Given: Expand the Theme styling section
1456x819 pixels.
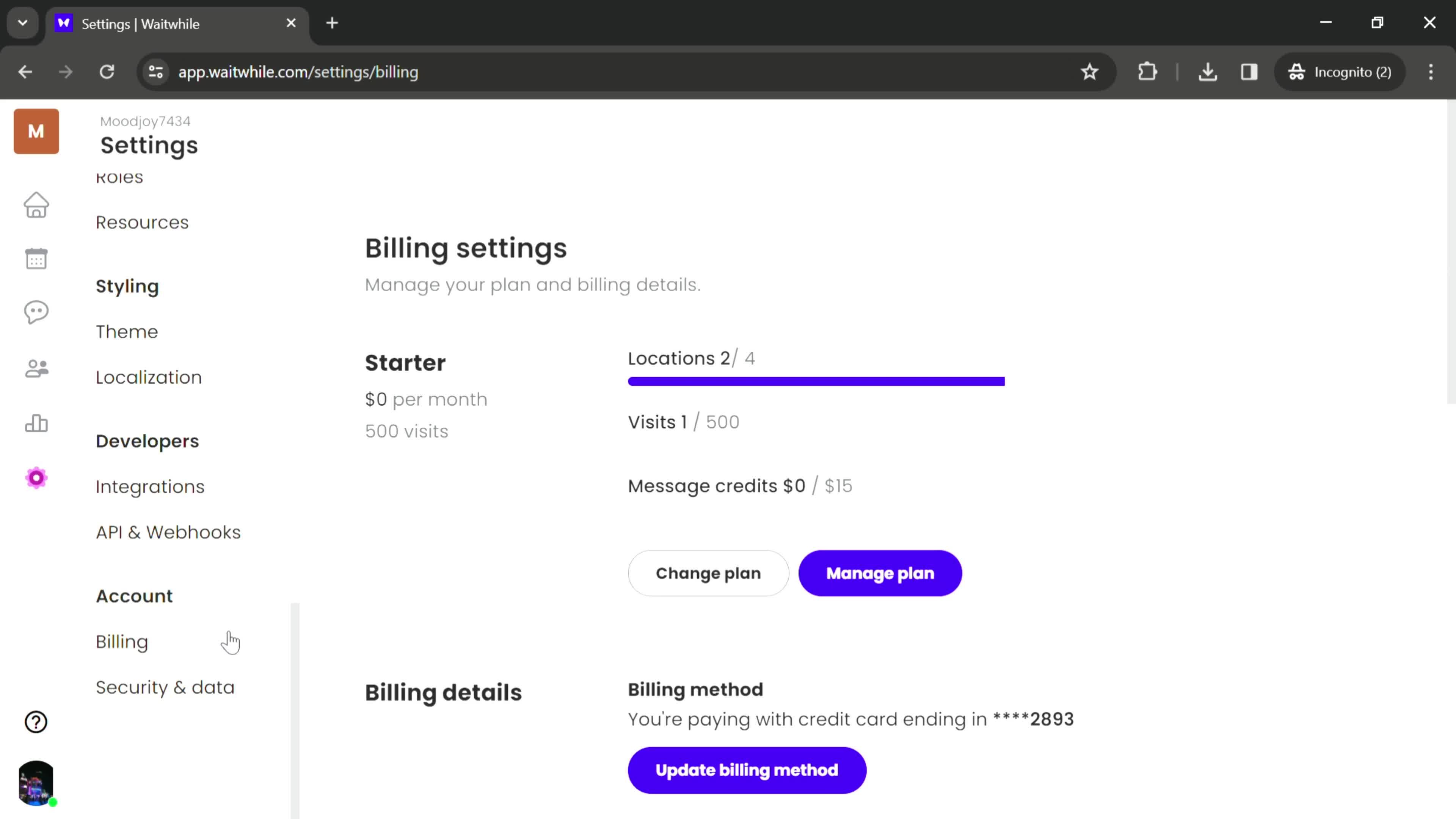Looking at the screenshot, I should coord(127,331).
